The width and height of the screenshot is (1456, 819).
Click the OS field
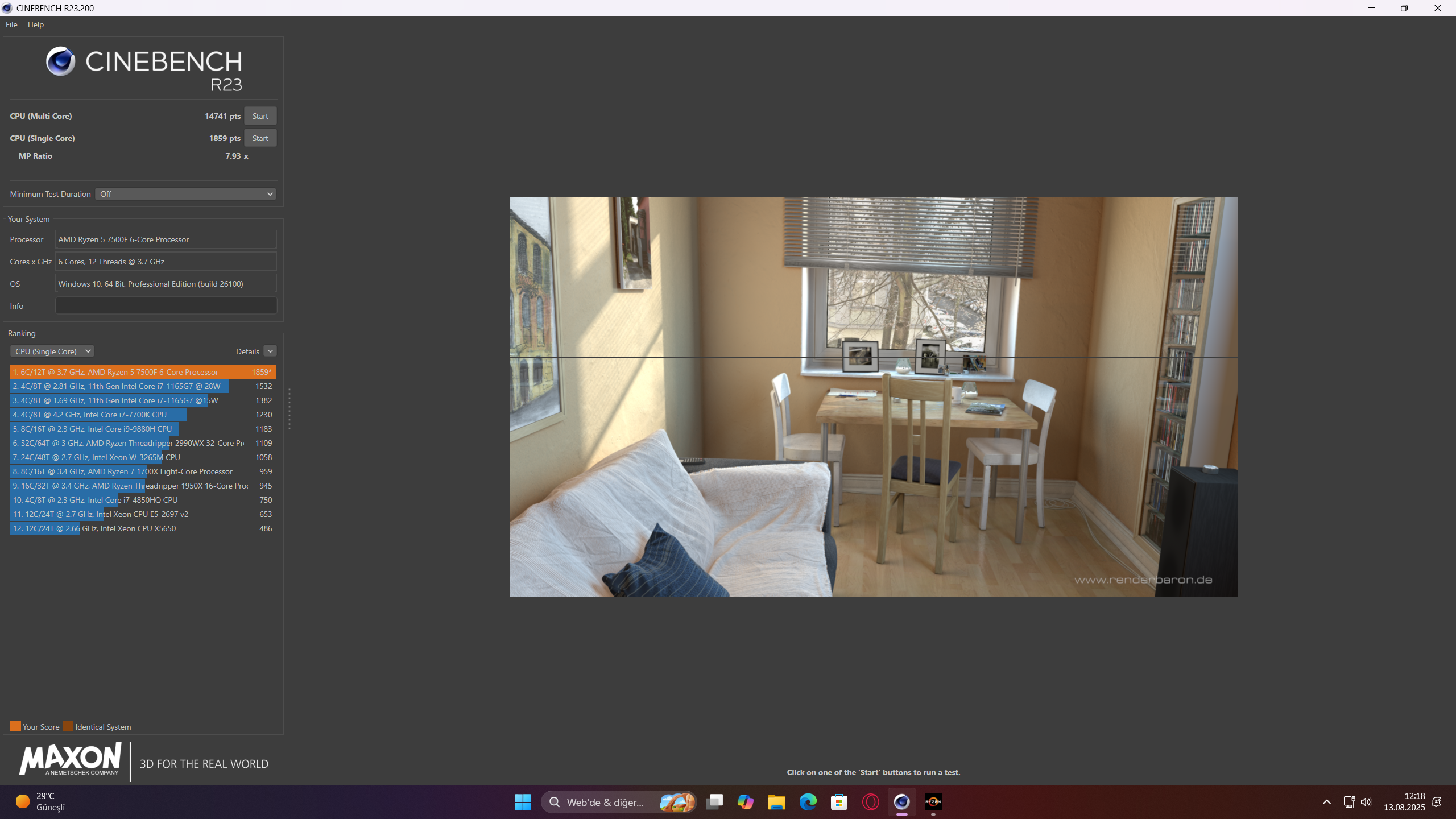coord(166,284)
